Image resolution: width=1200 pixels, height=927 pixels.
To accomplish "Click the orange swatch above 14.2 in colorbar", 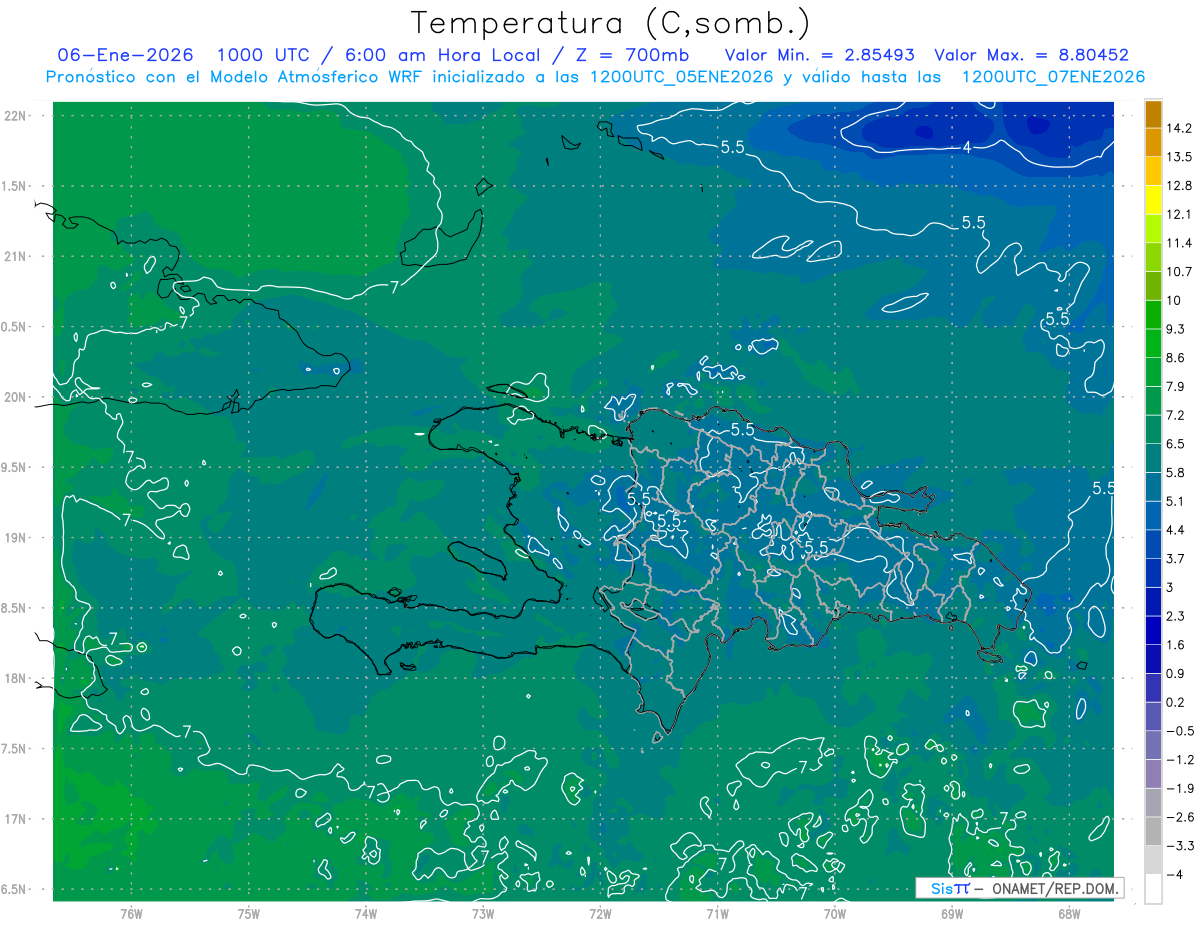I will tap(1153, 113).
